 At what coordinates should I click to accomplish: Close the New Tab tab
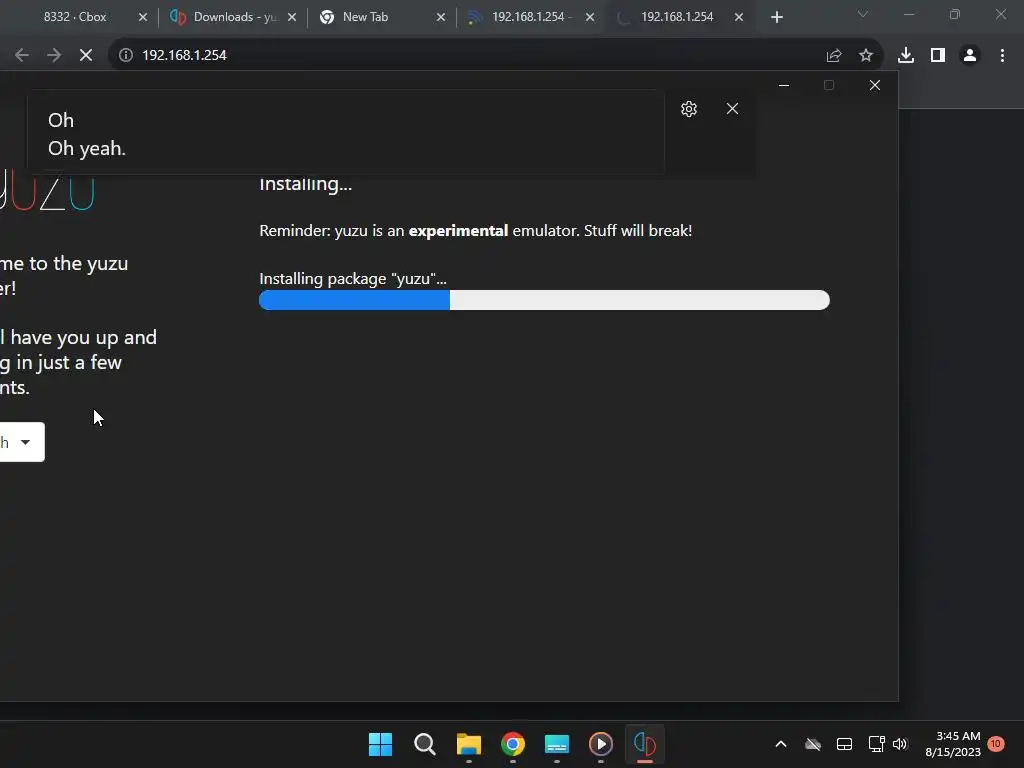tap(441, 18)
